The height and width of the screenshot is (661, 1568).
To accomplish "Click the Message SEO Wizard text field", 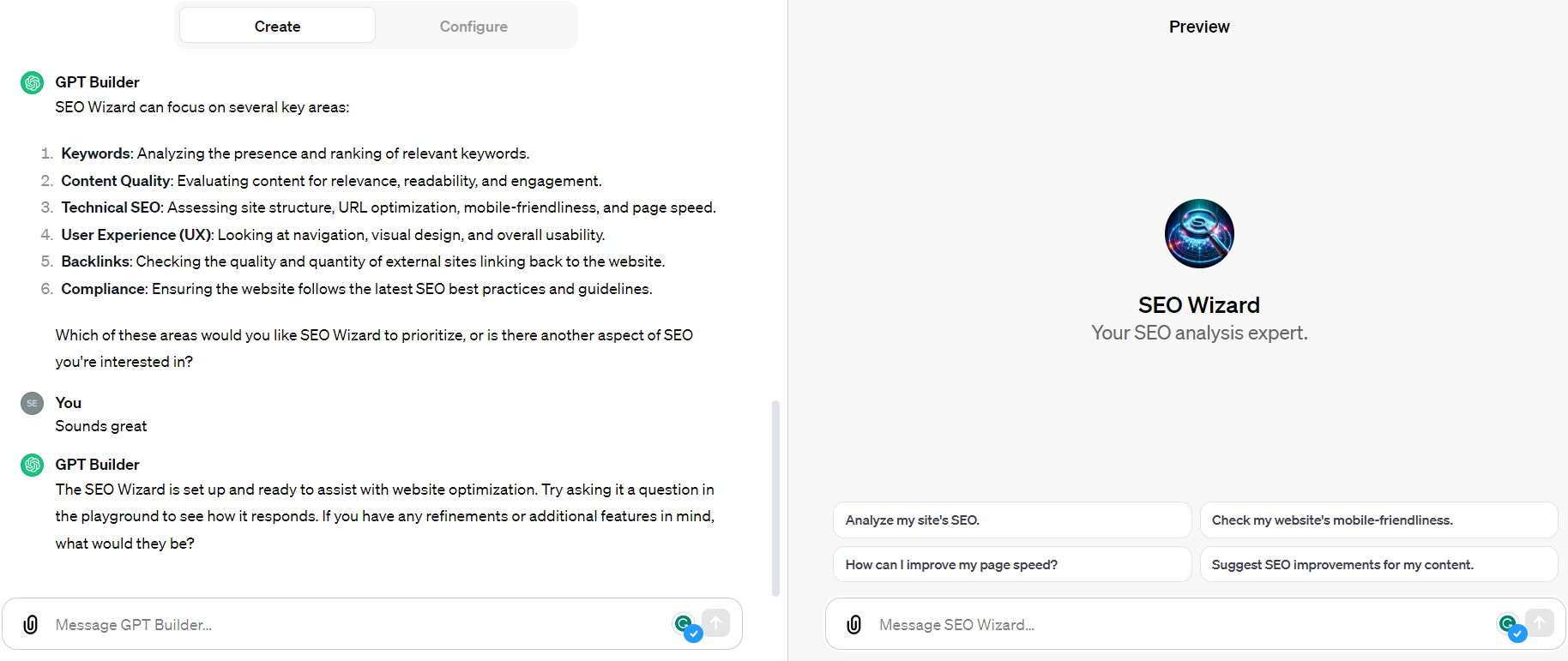I will pos(1184,625).
